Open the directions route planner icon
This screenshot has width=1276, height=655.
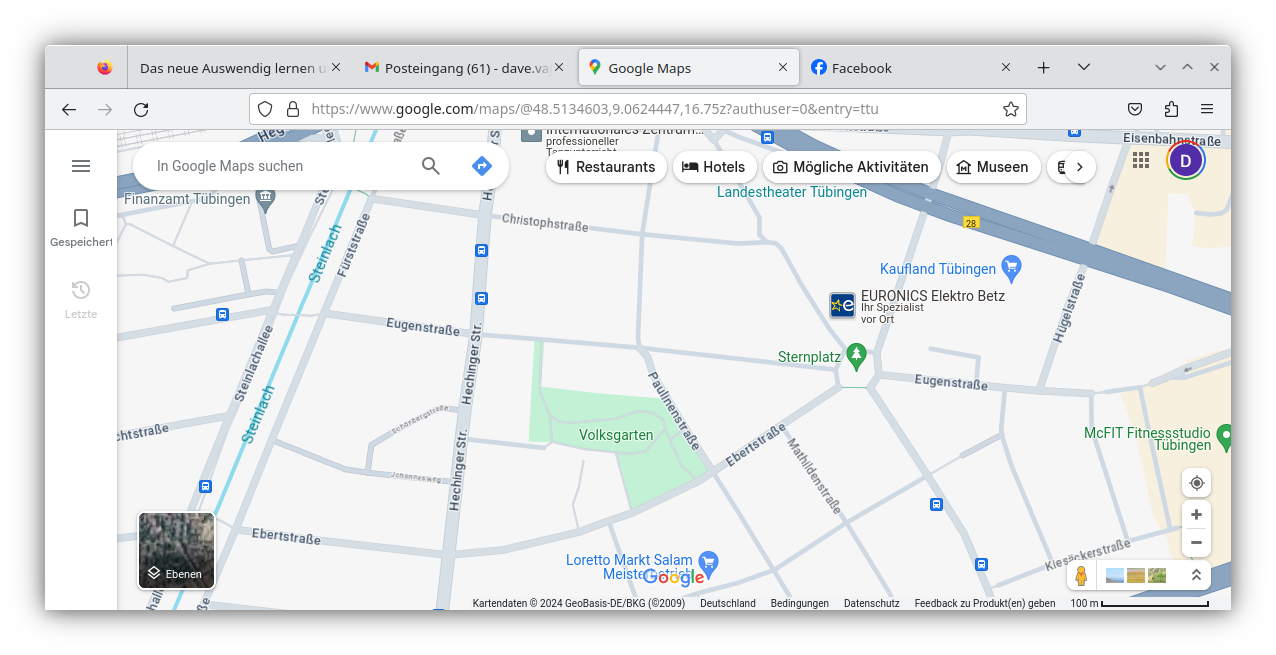point(482,166)
